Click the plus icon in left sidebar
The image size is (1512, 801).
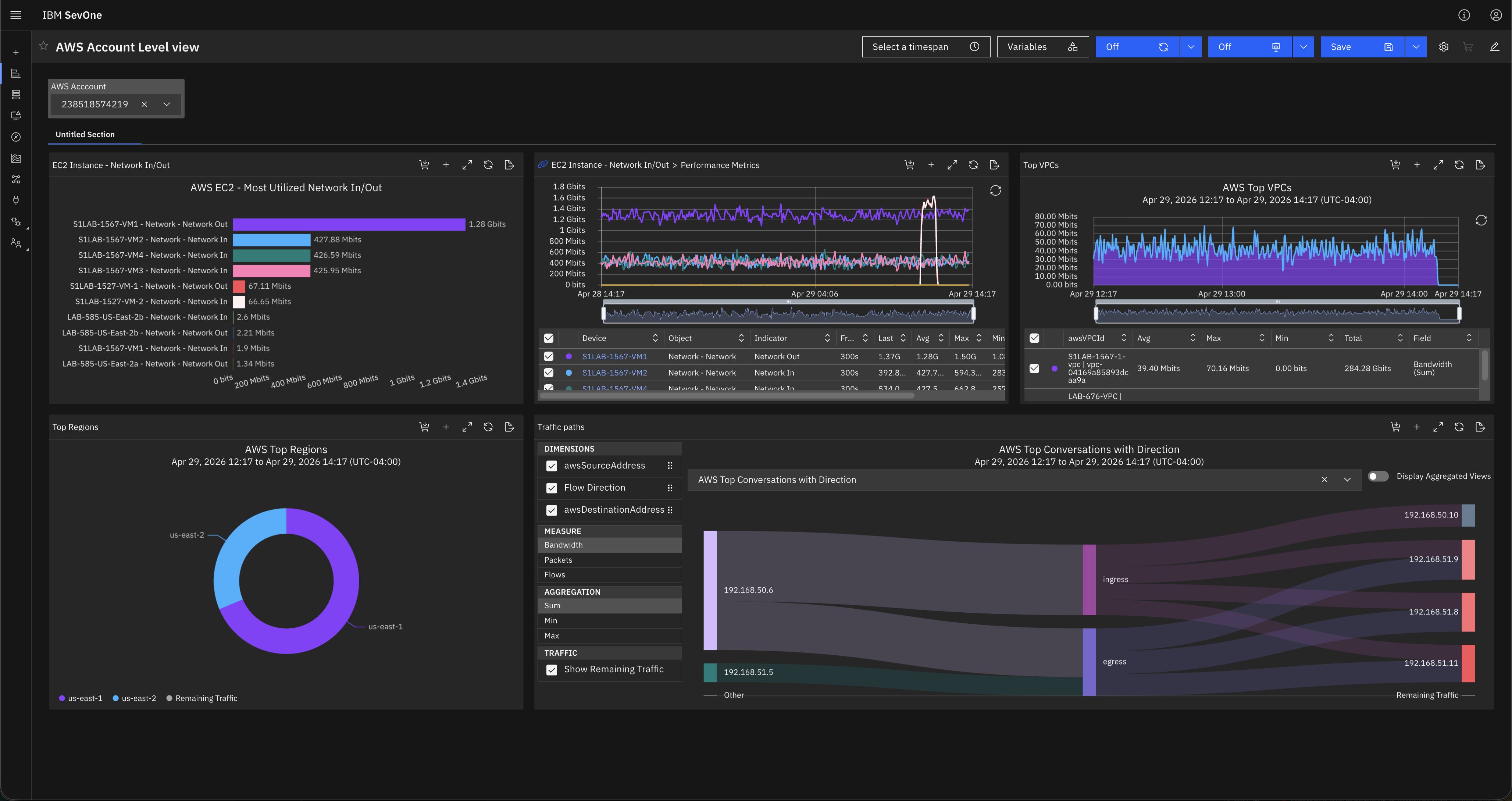tap(16, 52)
